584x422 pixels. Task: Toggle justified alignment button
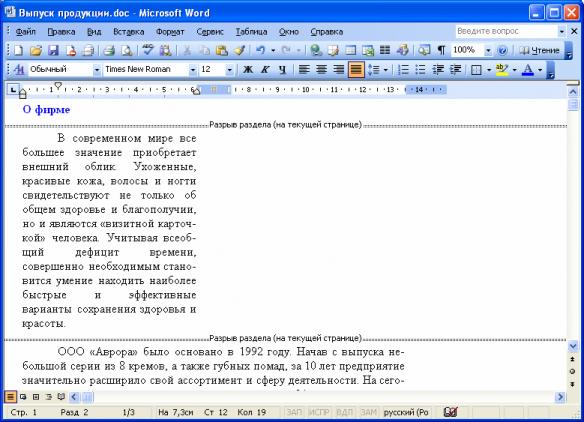coord(356,70)
